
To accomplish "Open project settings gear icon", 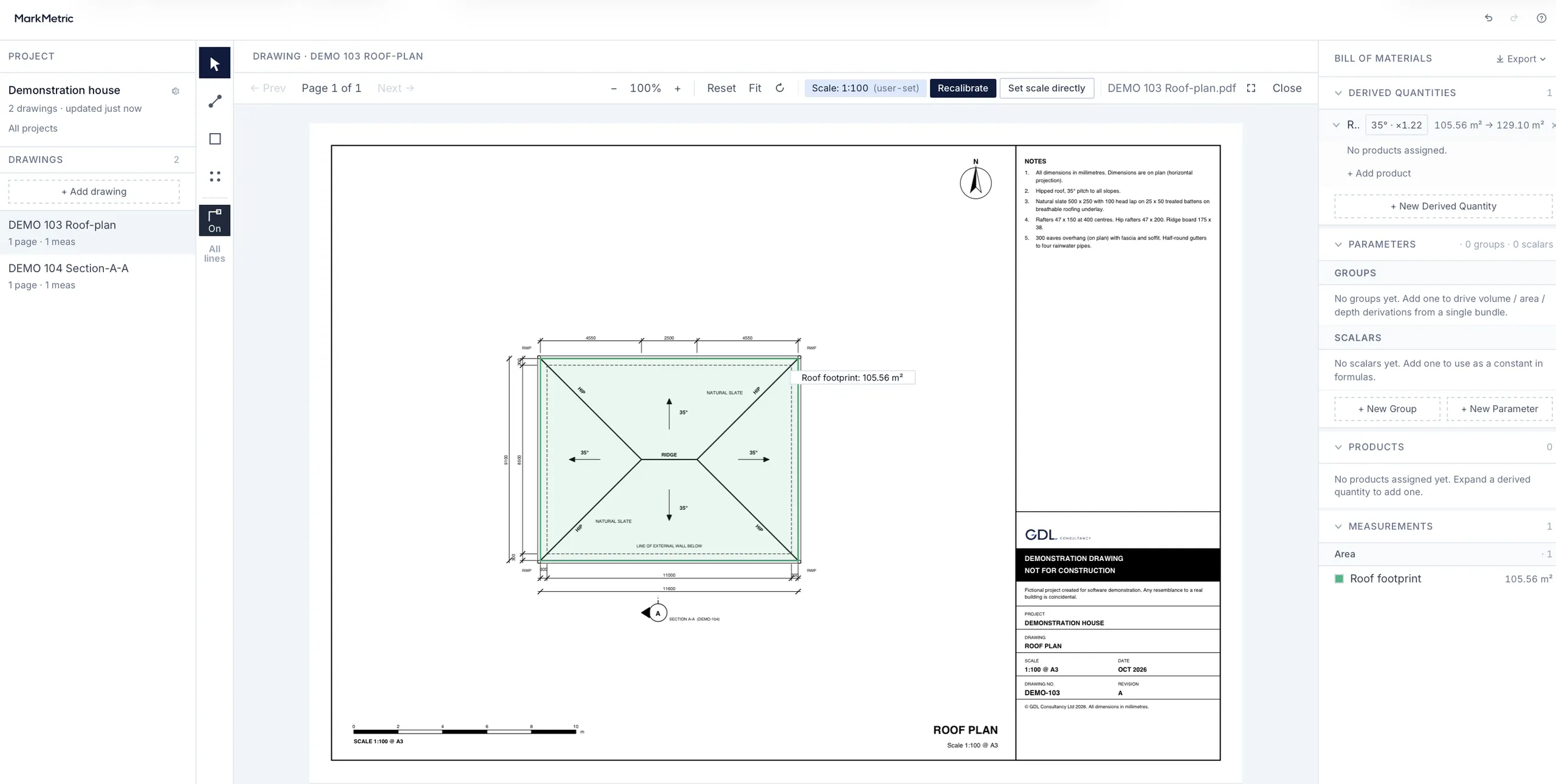I will click(176, 91).
